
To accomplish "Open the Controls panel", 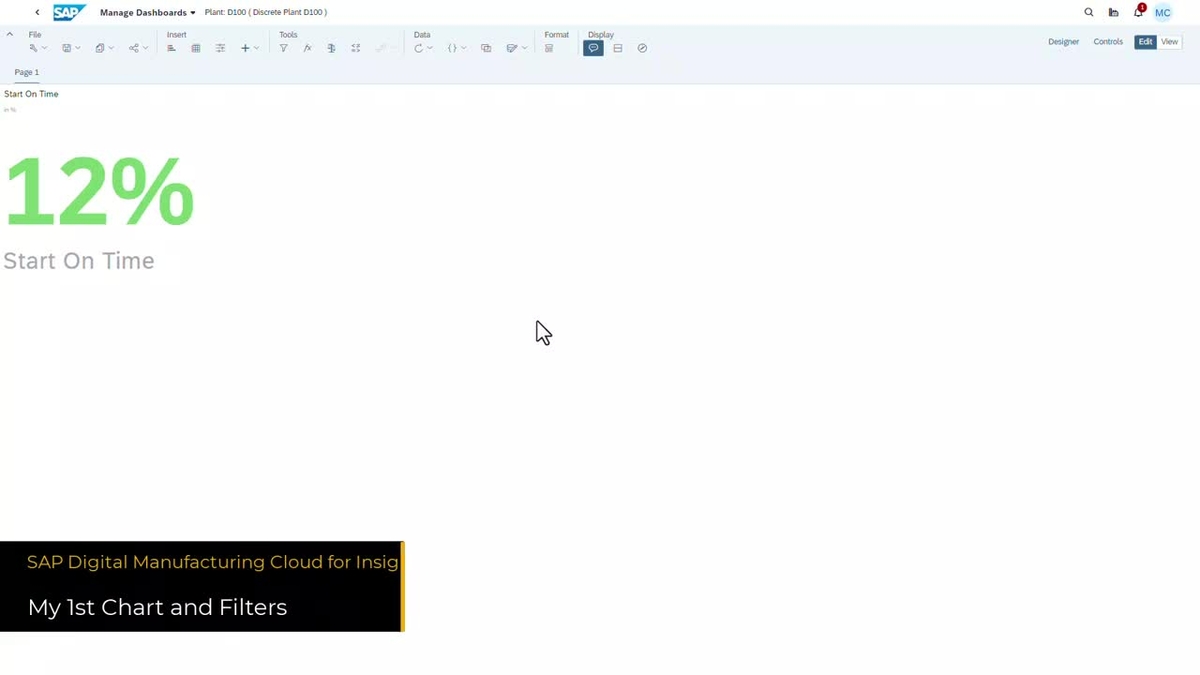I will pos(1108,41).
